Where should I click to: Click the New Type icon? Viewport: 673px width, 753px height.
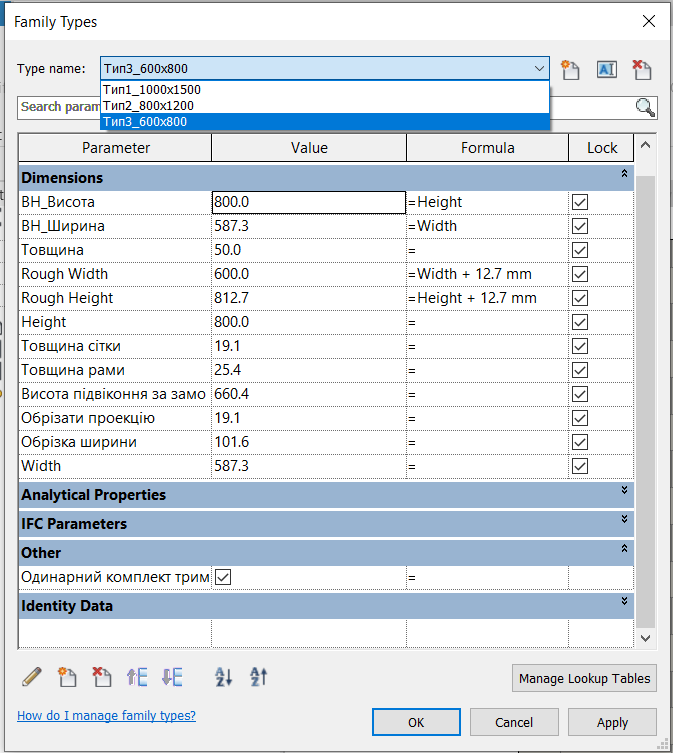pos(571,69)
